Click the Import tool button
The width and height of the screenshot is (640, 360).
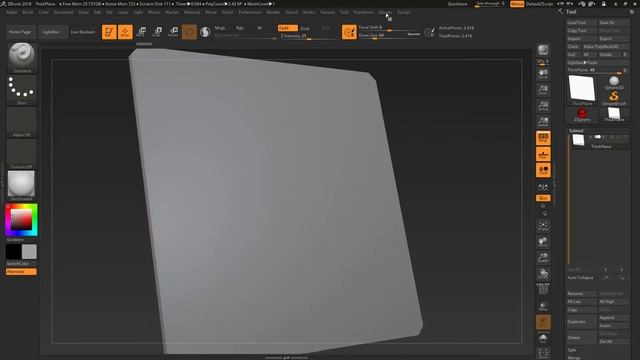pyautogui.click(x=582, y=38)
